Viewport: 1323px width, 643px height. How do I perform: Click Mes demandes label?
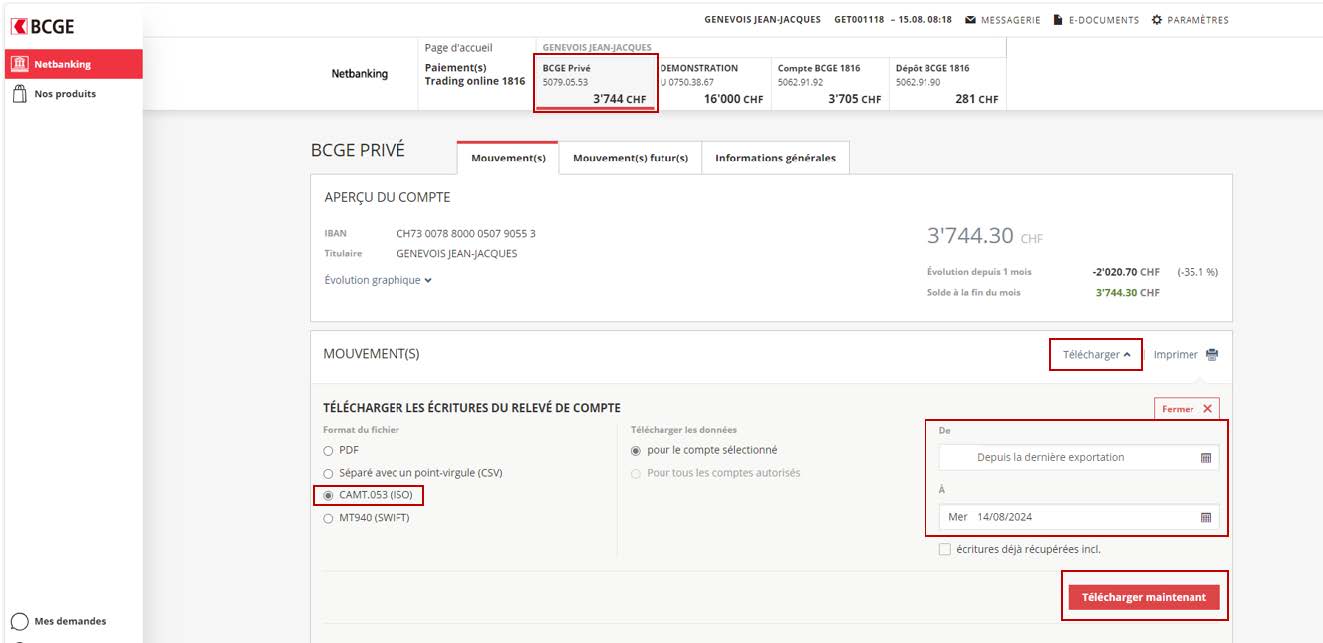[70, 621]
